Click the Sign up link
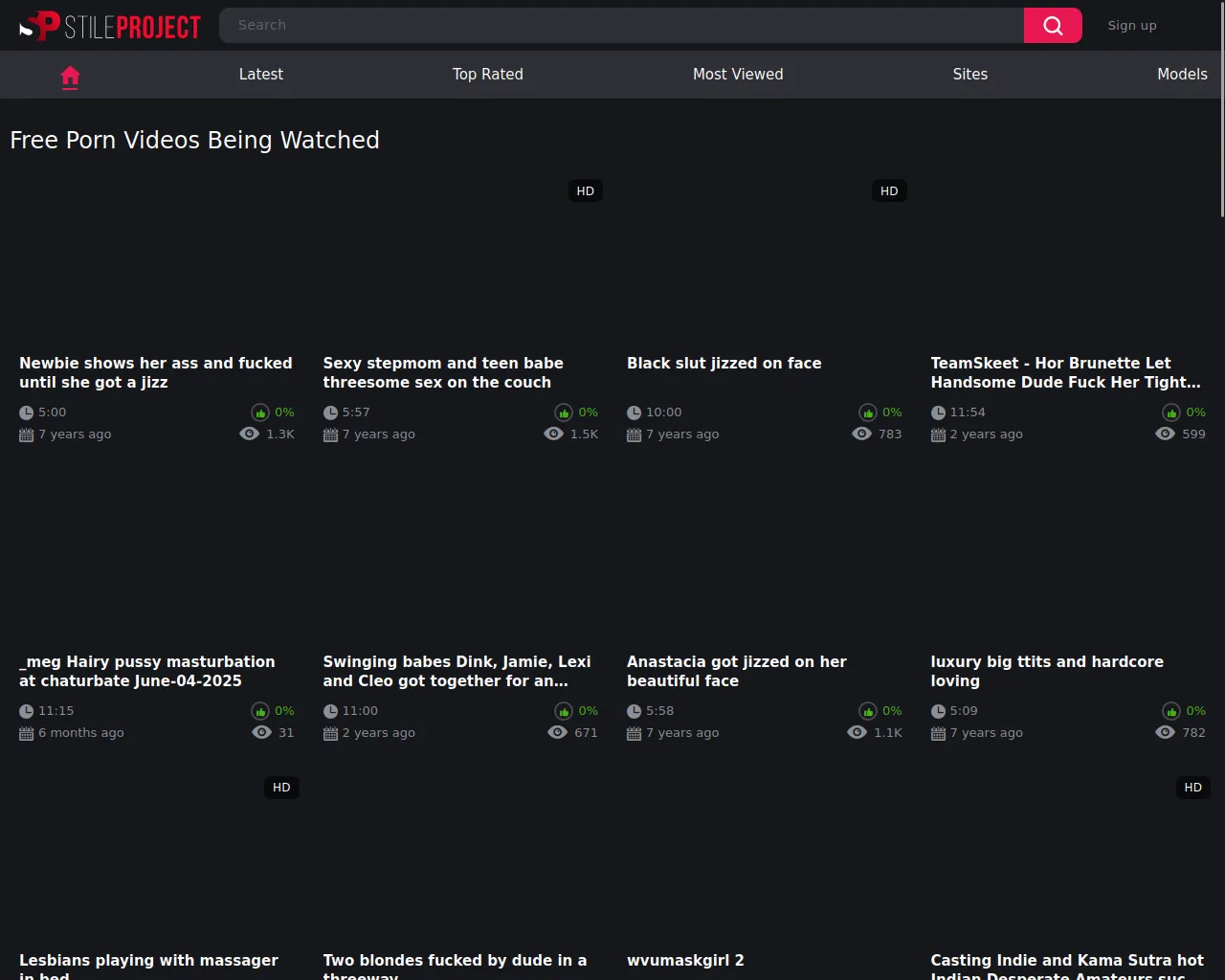Screen dimensions: 1225x980 [1131, 26]
